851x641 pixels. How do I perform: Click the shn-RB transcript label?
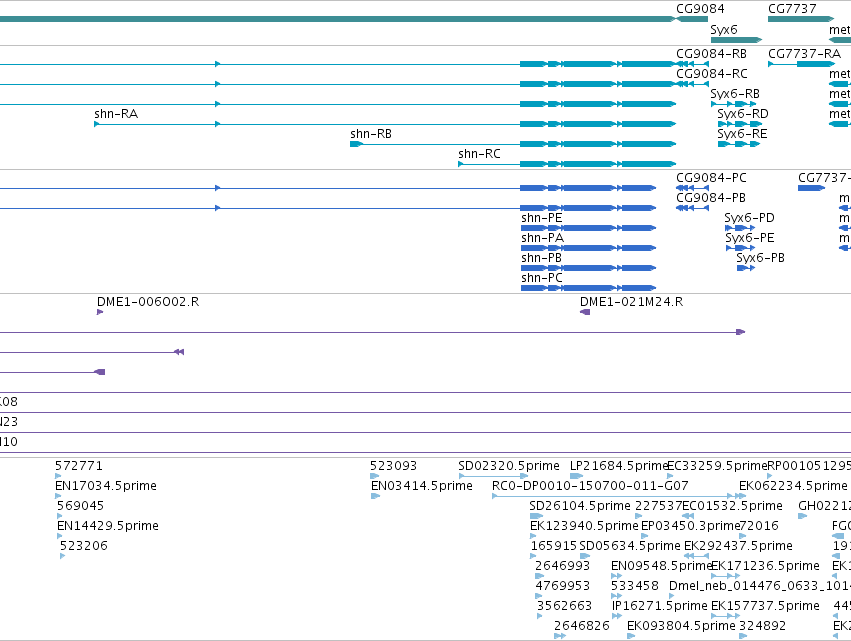pyautogui.click(x=371, y=134)
